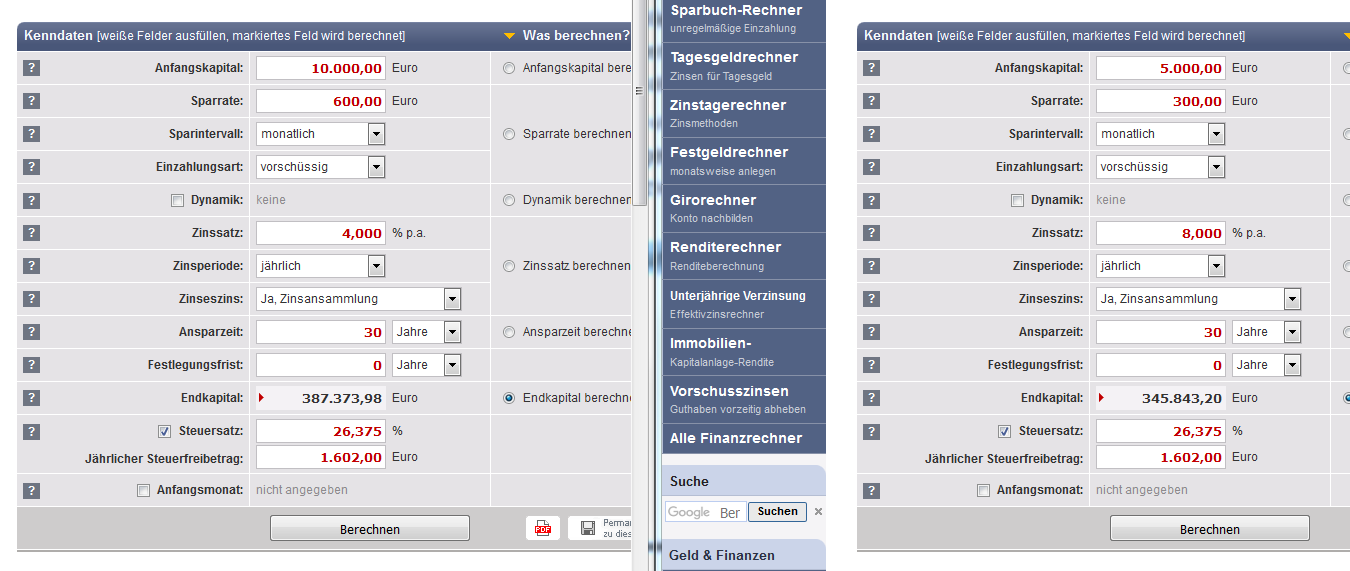The width and height of the screenshot is (1350, 571).
Task: Open Sparintervall dropdown in left calculator
Action: [x=321, y=134]
